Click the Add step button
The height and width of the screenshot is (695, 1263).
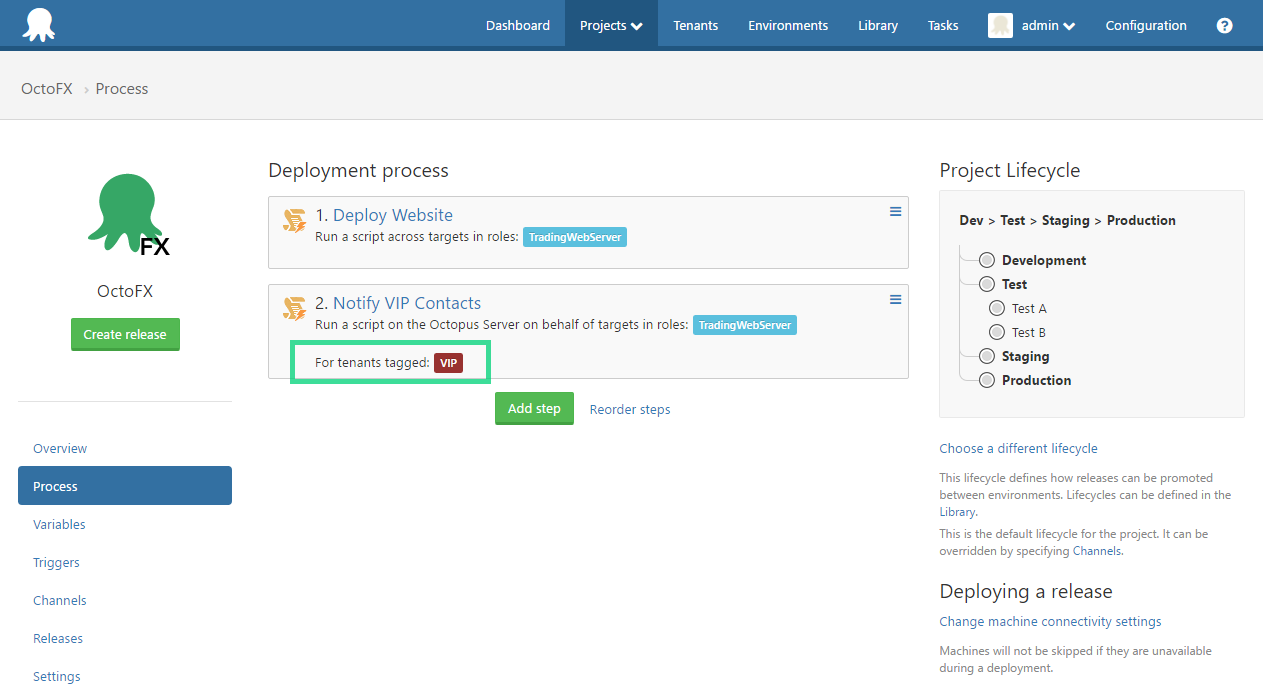click(534, 408)
